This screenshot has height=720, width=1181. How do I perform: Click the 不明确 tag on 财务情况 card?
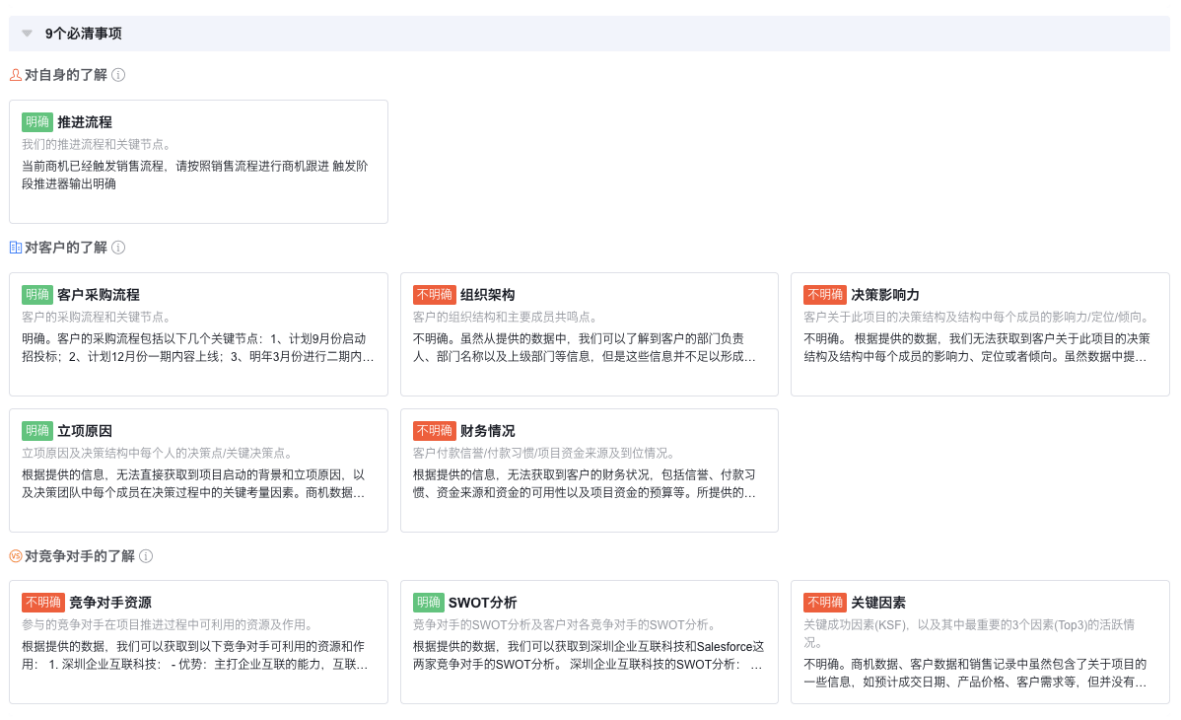click(435, 431)
